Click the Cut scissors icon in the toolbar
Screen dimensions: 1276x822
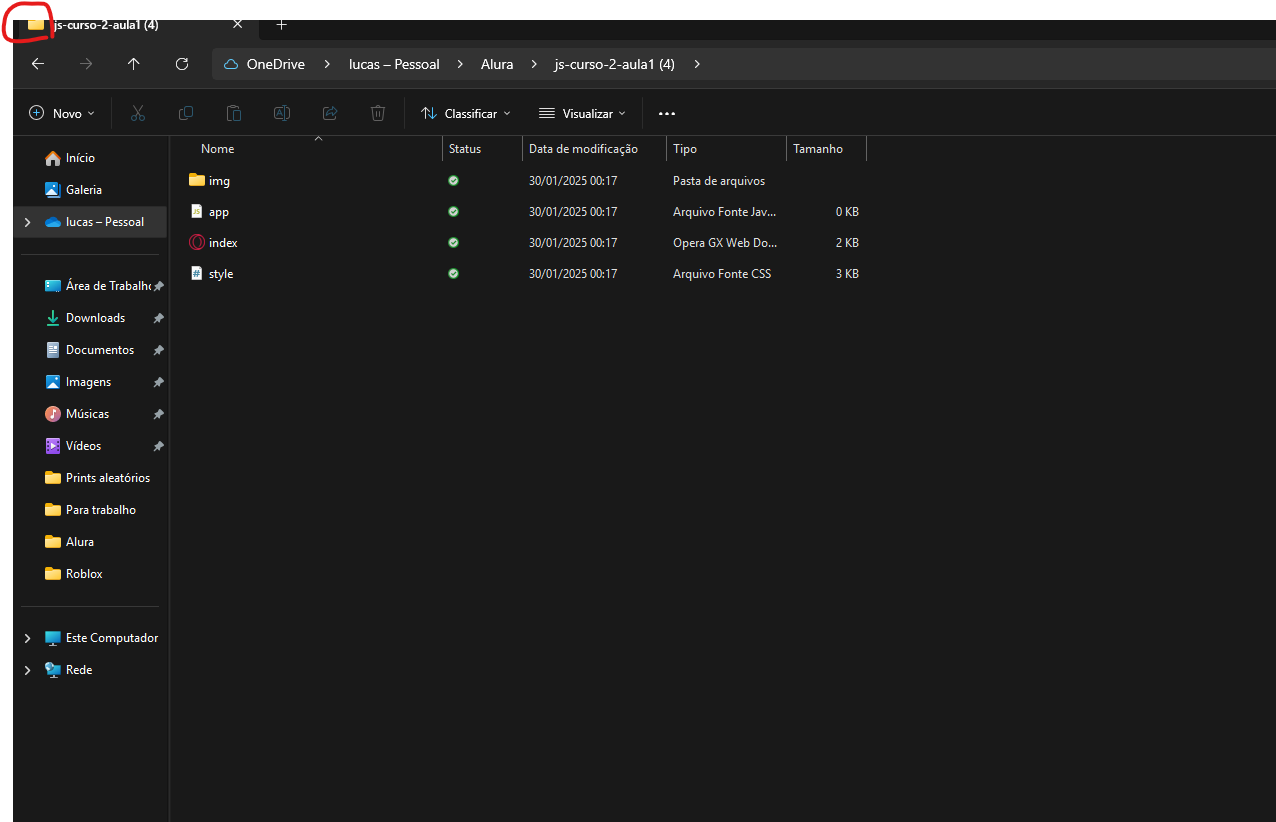pyautogui.click(x=138, y=113)
